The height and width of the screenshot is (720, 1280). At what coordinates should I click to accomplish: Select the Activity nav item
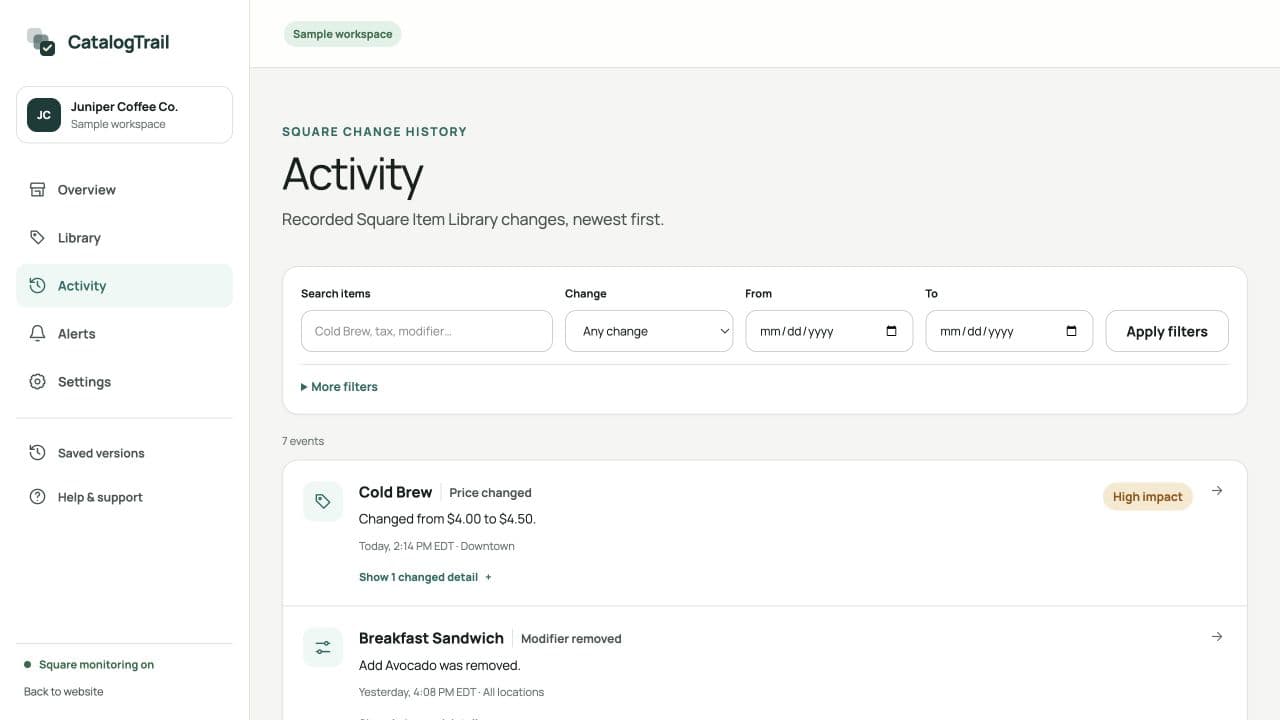[124, 286]
